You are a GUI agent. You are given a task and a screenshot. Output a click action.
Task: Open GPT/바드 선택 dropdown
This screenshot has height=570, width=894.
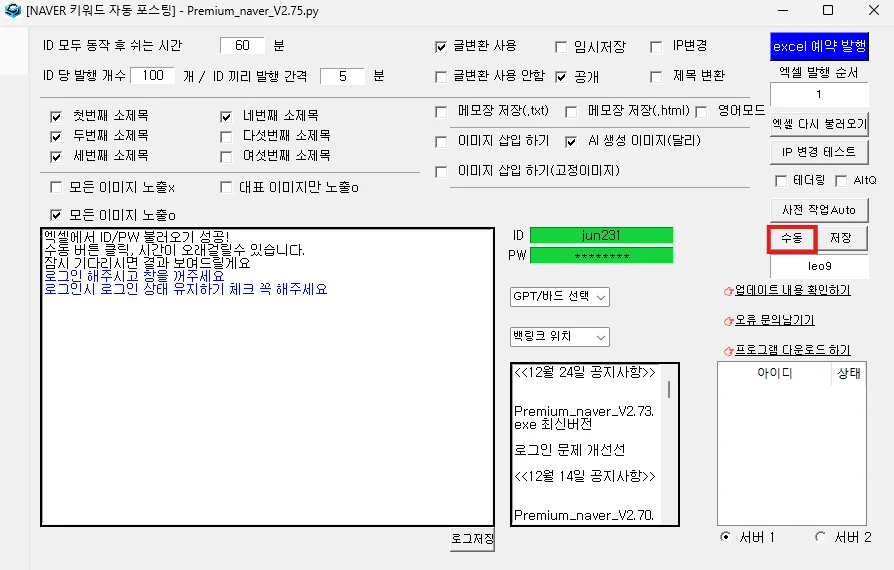[x=560, y=296]
